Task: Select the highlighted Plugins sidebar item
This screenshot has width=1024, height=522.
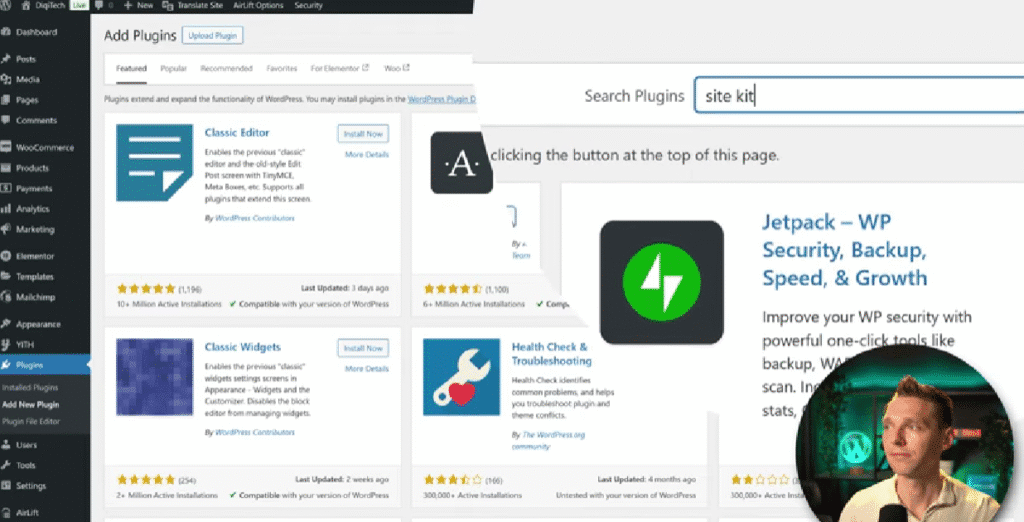Action: [44, 365]
